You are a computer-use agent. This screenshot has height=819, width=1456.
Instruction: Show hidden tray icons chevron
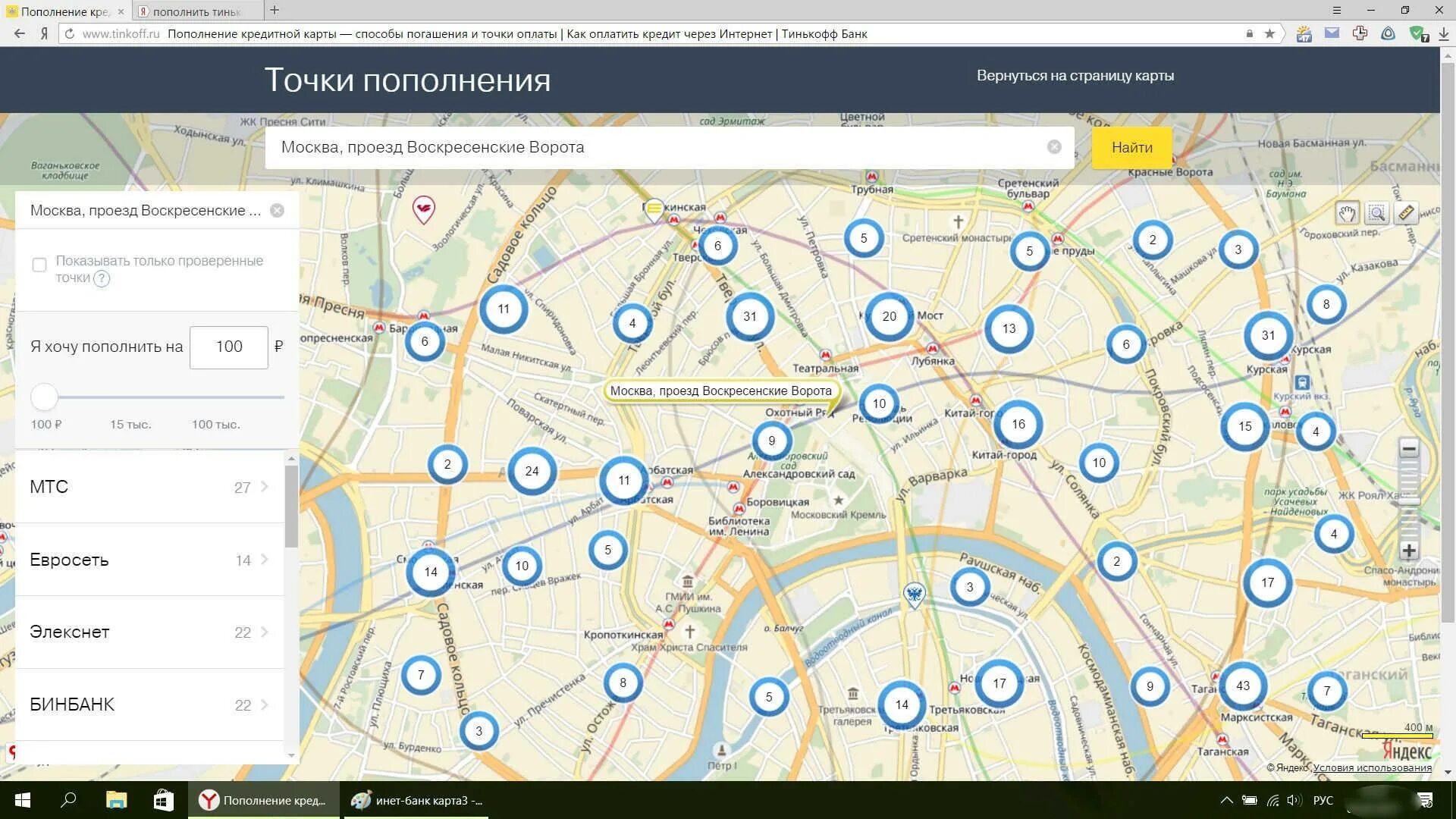tap(1226, 800)
